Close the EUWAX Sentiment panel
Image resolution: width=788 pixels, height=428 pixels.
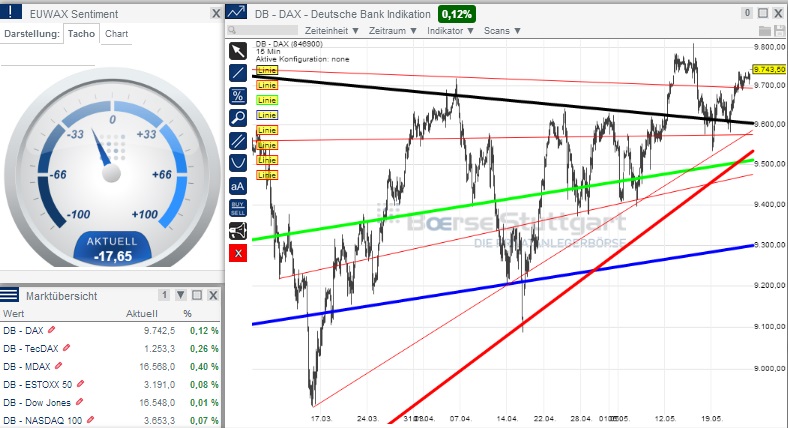pyautogui.click(x=216, y=14)
